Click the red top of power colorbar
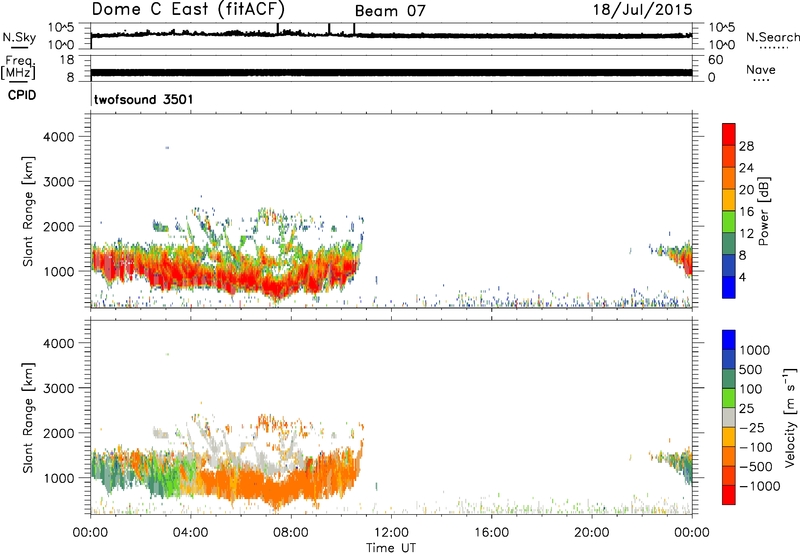Viewport: 800px width, 554px height. 729,133
